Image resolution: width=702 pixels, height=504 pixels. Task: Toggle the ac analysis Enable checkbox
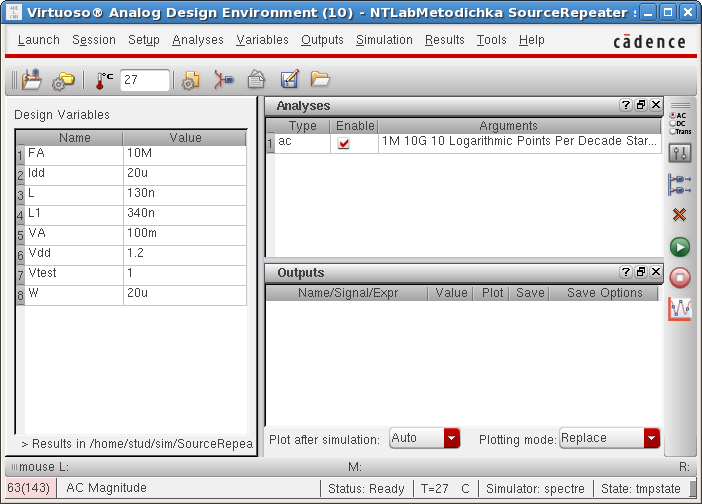point(343,143)
